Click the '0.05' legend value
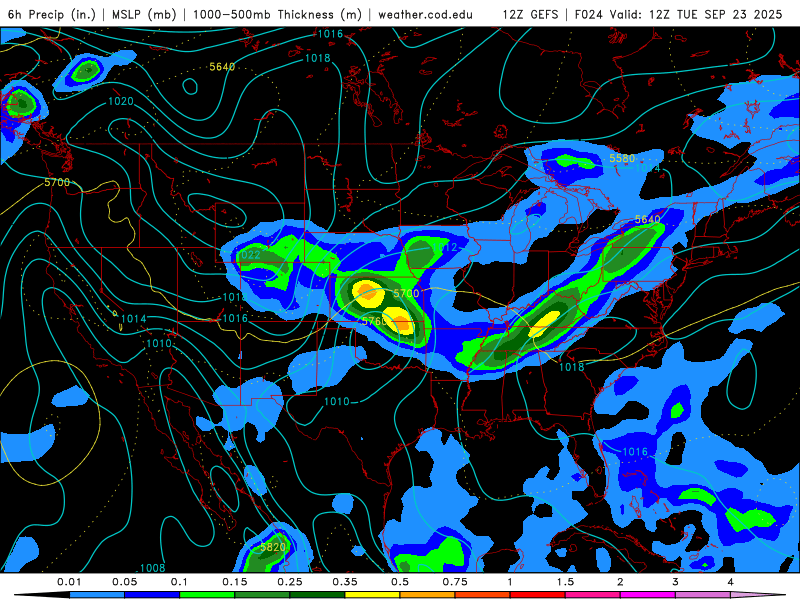800x600 pixels. tap(124, 582)
